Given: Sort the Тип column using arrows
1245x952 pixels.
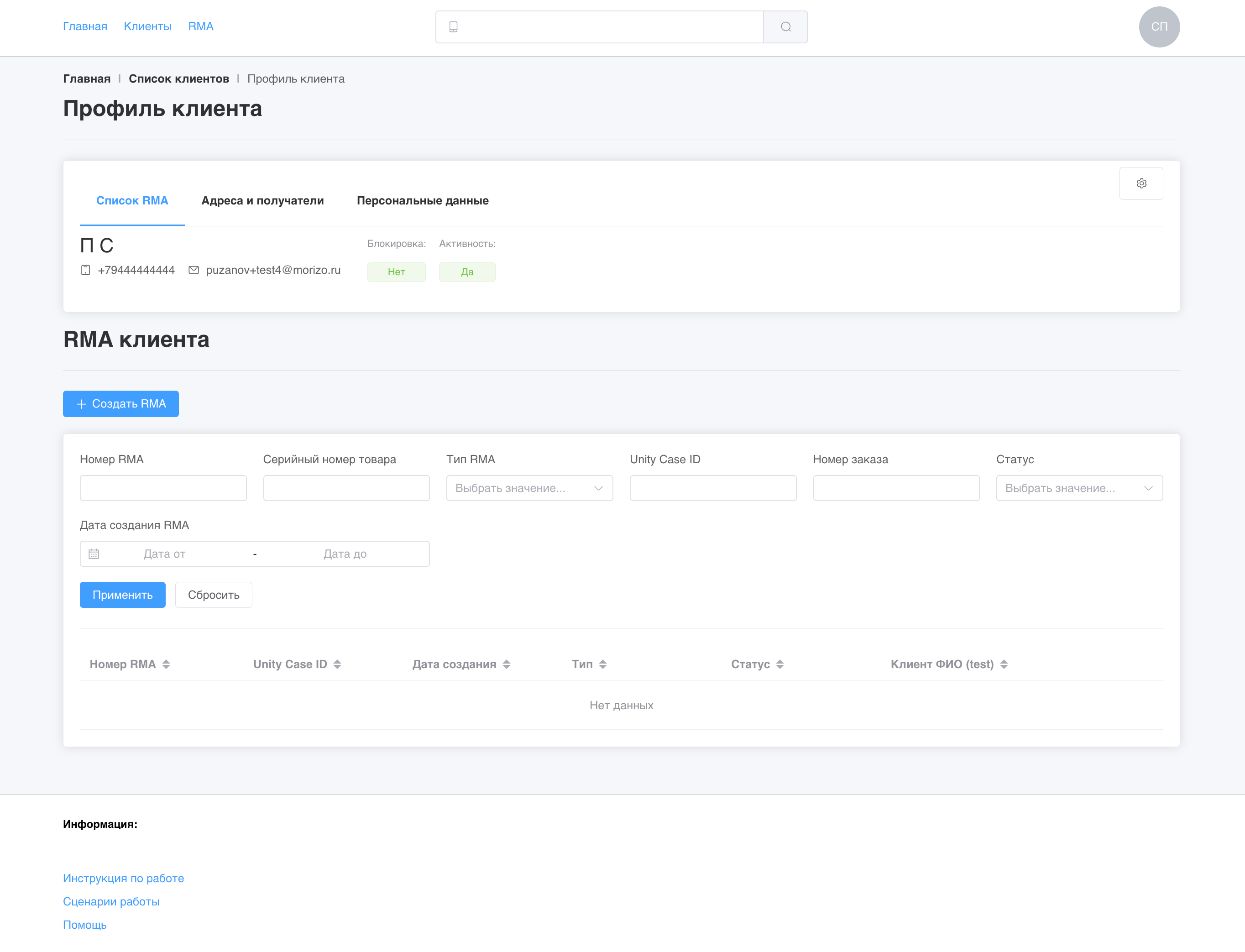Looking at the screenshot, I should (603, 664).
